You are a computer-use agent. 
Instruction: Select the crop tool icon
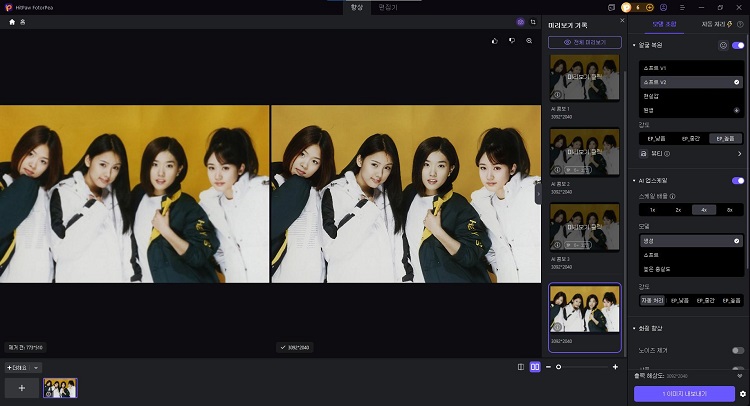[533, 22]
